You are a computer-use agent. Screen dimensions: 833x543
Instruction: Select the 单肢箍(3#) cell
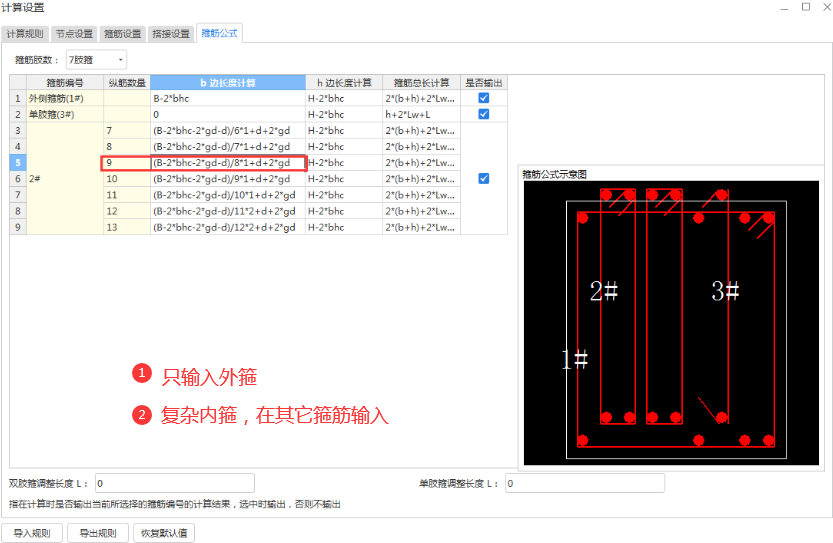(x=65, y=114)
